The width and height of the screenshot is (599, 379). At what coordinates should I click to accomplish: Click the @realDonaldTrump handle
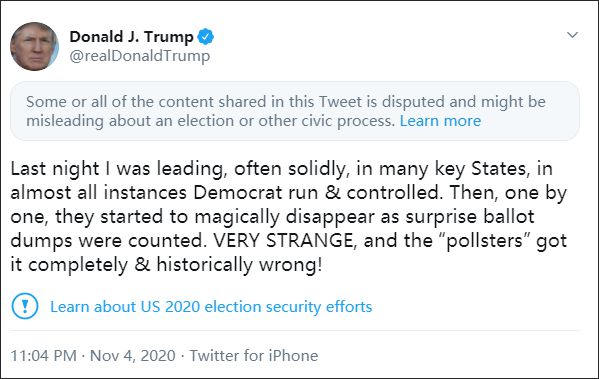pos(139,56)
